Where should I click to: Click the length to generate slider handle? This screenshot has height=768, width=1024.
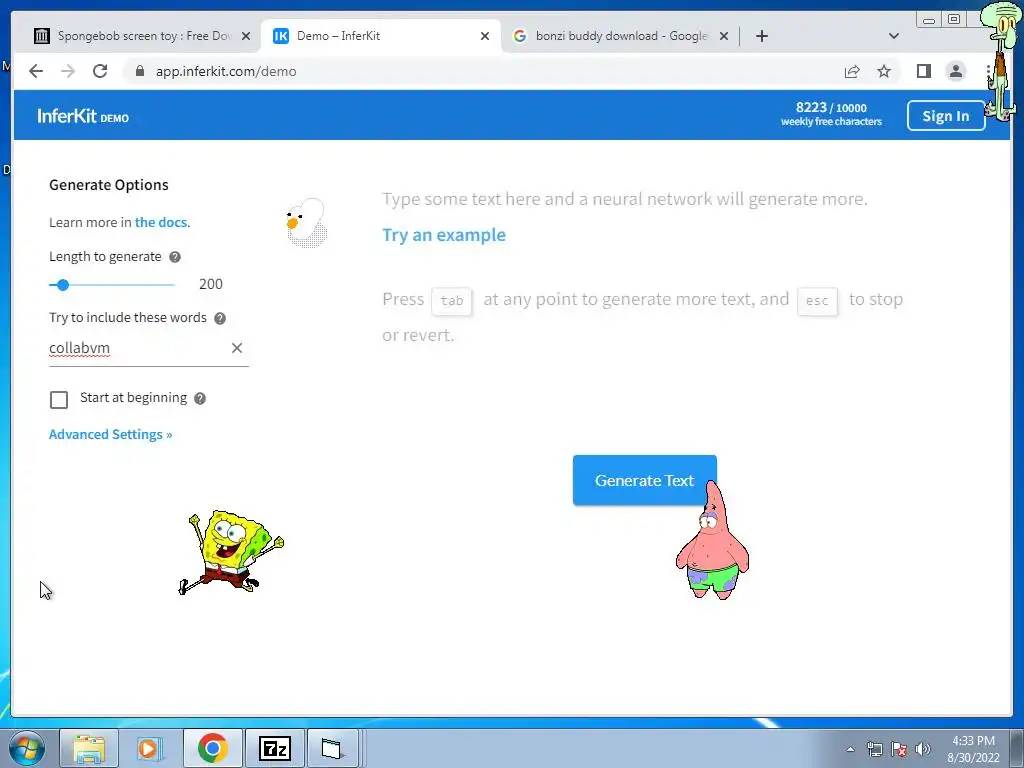[x=63, y=285]
